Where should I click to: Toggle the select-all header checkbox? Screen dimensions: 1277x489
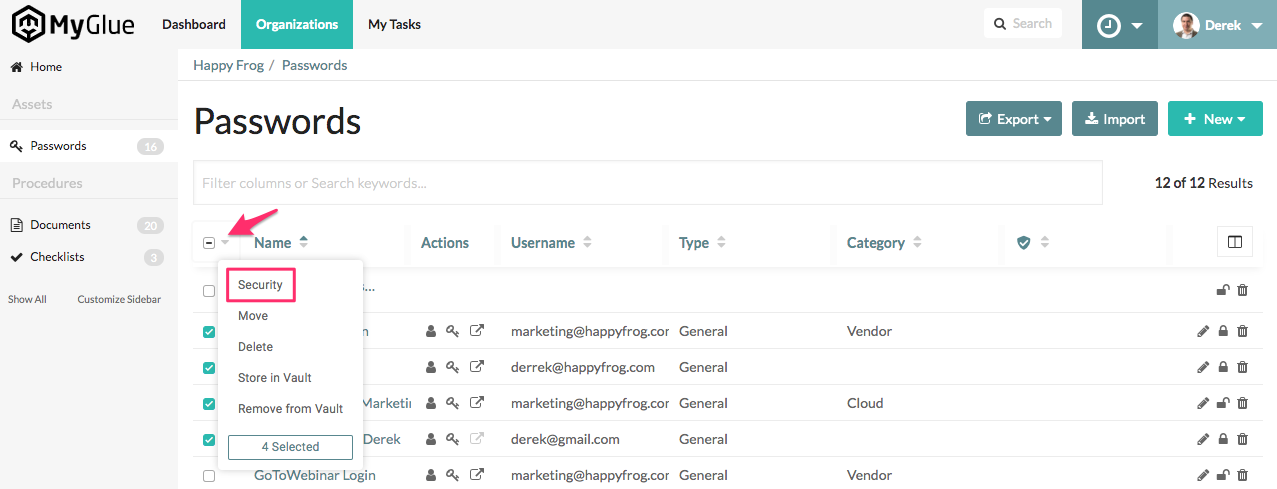(x=209, y=243)
